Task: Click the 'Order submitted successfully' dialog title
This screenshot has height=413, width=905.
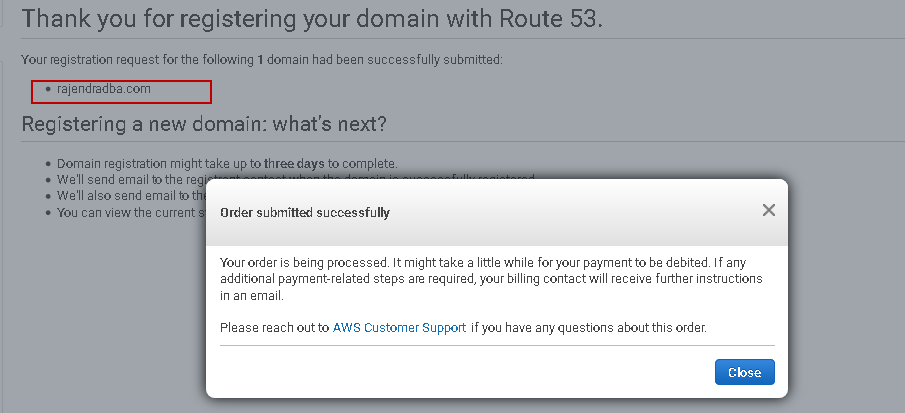Action: point(304,212)
